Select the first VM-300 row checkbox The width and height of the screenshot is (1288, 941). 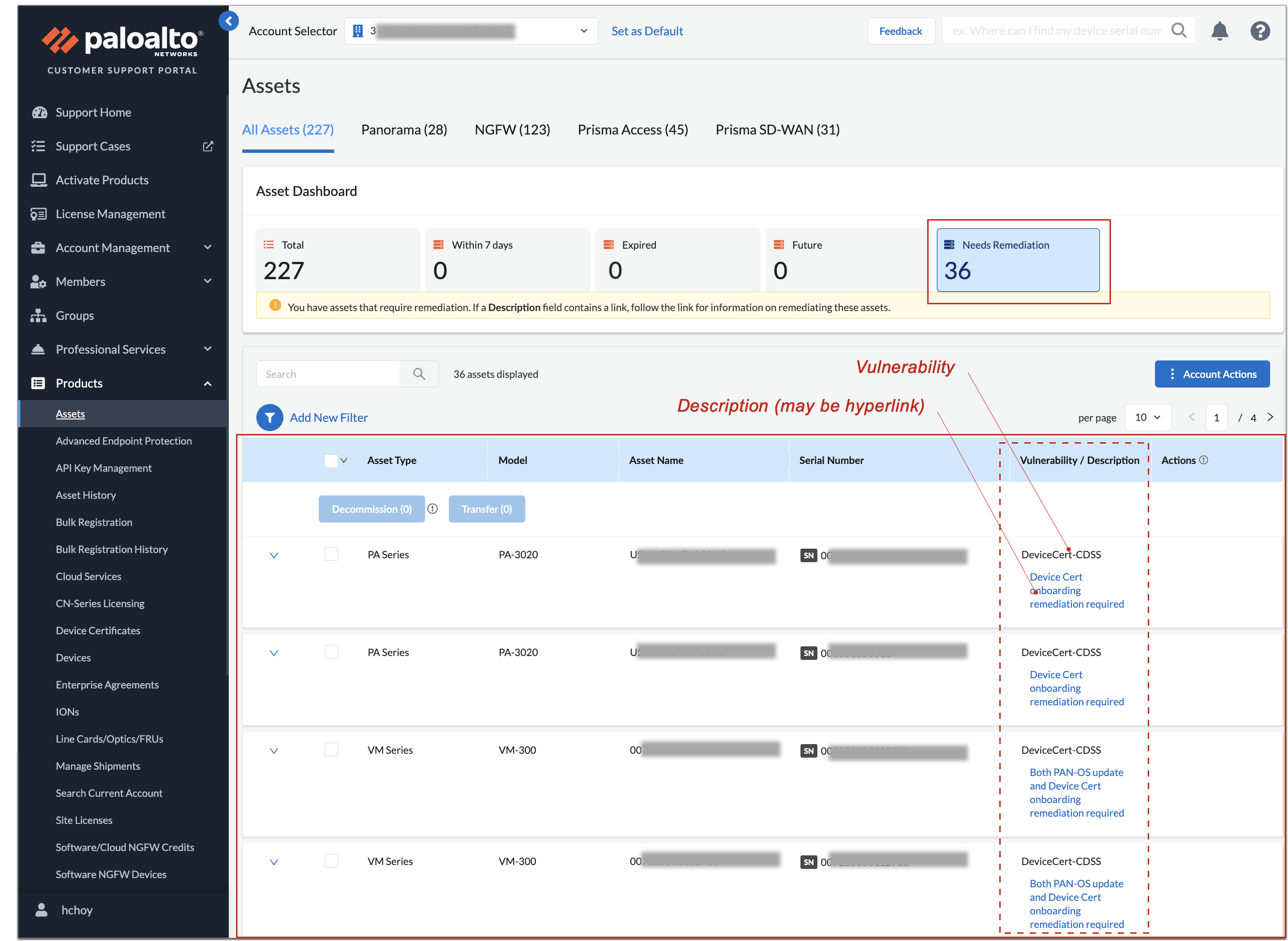click(x=331, y=749)
